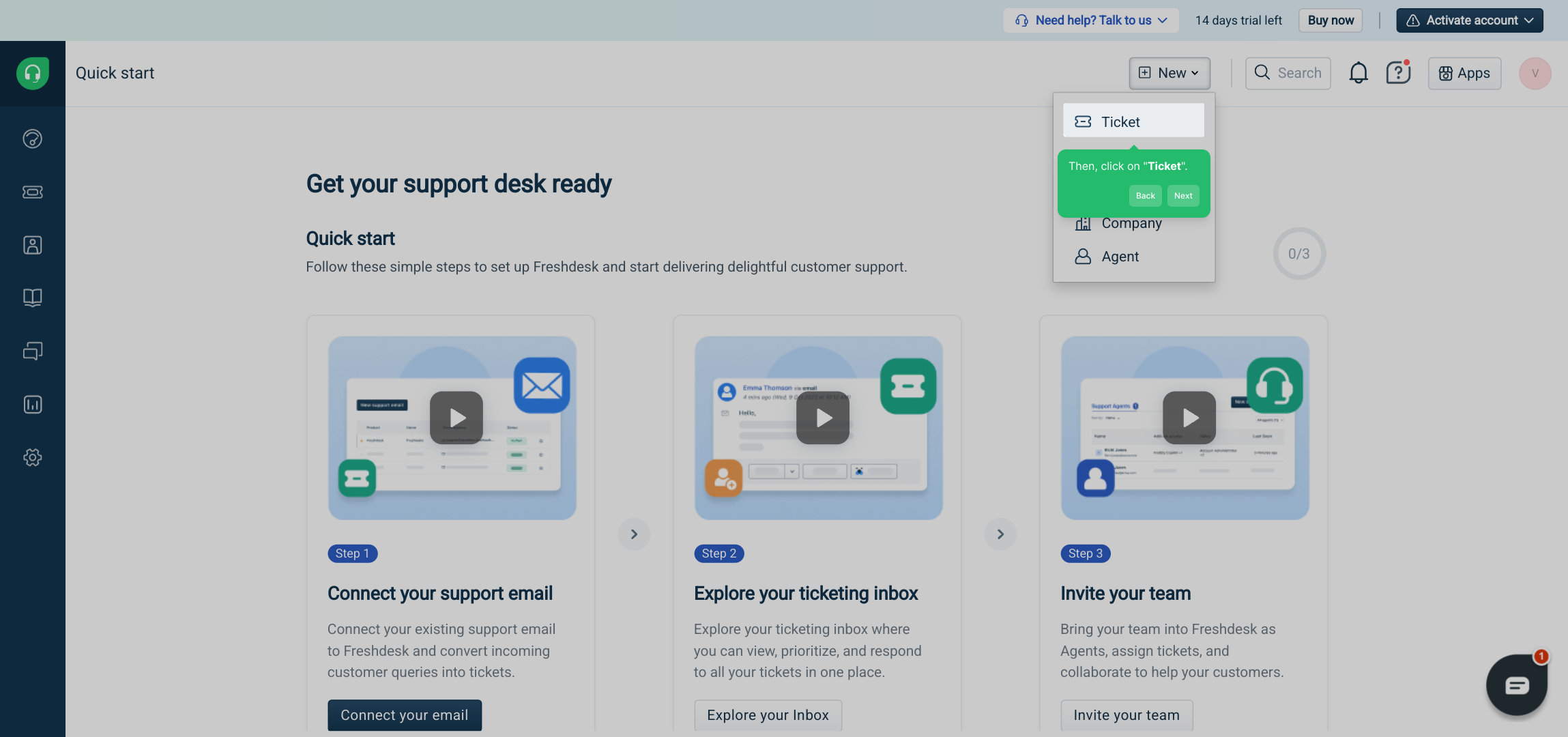Open Solutions knowledge base book icon

(32, 298)
